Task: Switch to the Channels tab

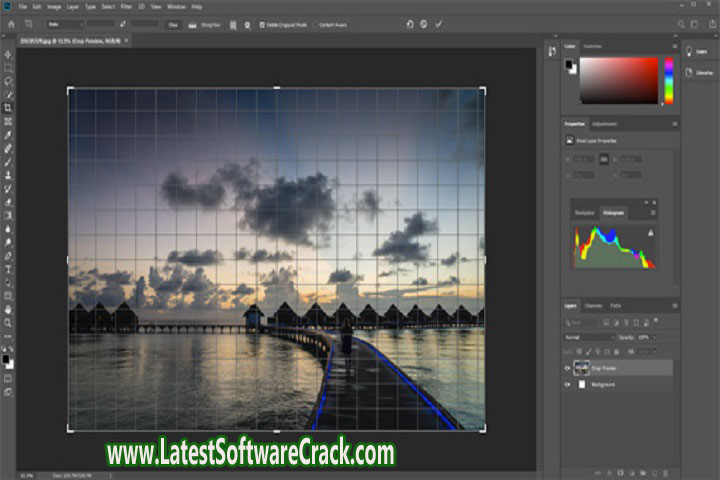Action: pyautogui.click(x=593, y=305)
